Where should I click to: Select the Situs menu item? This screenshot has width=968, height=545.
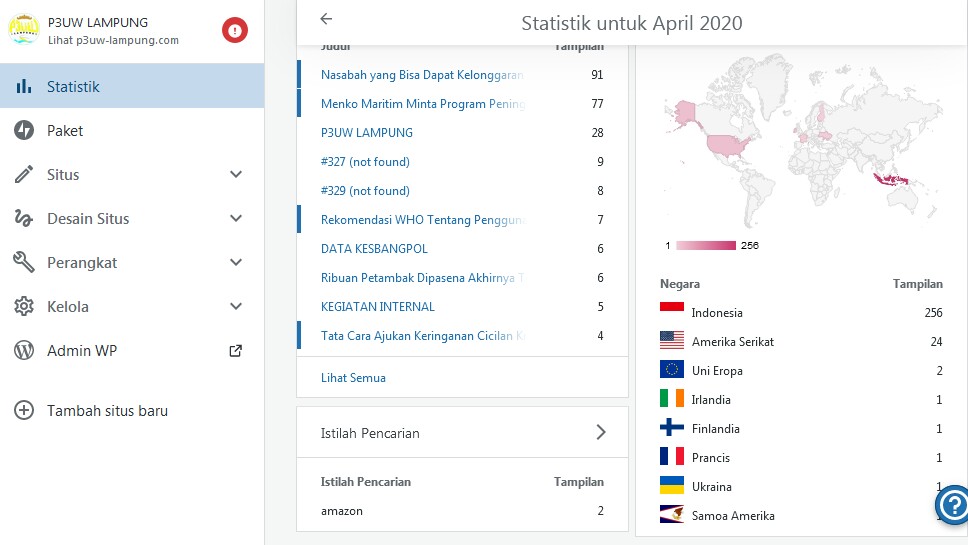(x=132, y=175)
